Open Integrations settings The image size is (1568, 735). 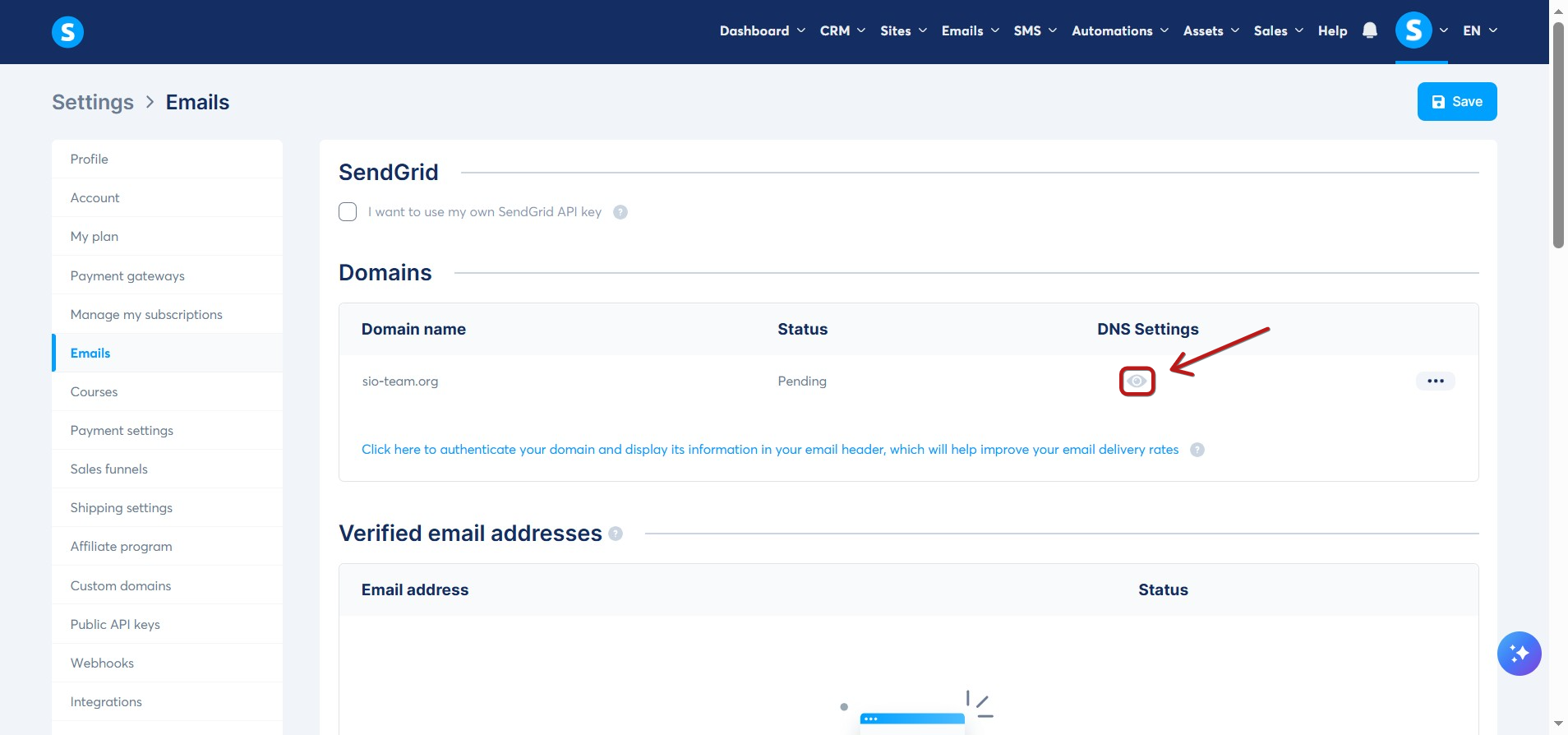point(168,701)
